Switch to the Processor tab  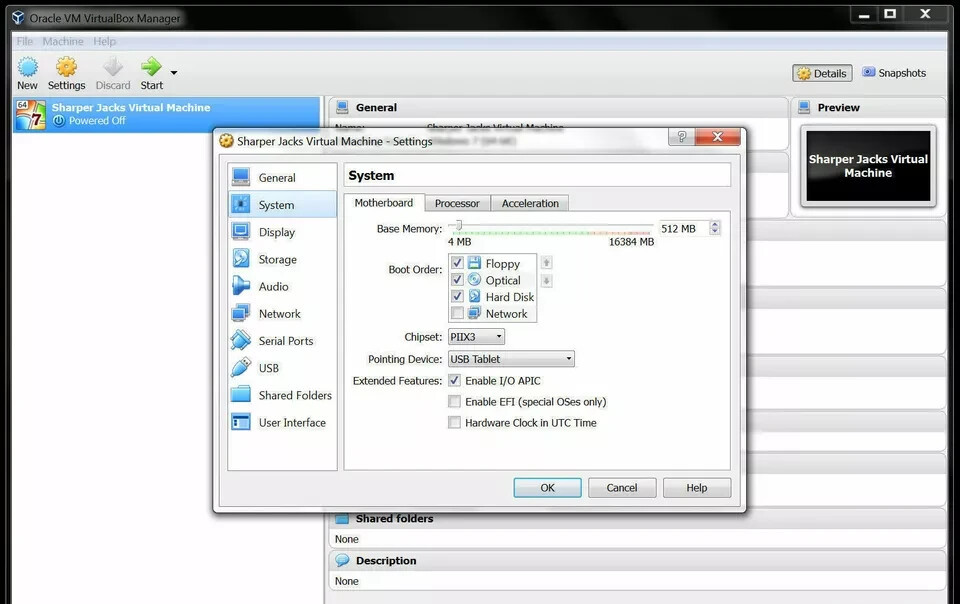457,203
